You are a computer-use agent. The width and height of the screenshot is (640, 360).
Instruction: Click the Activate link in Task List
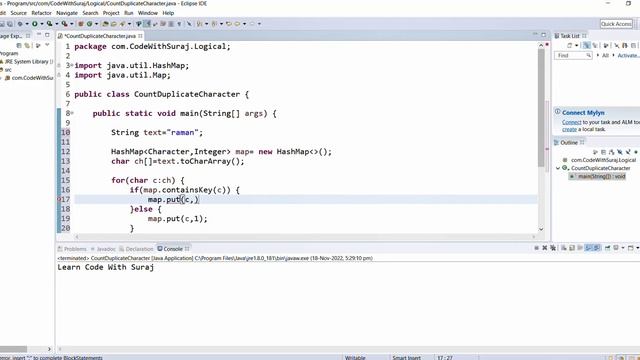pos(628,55)
